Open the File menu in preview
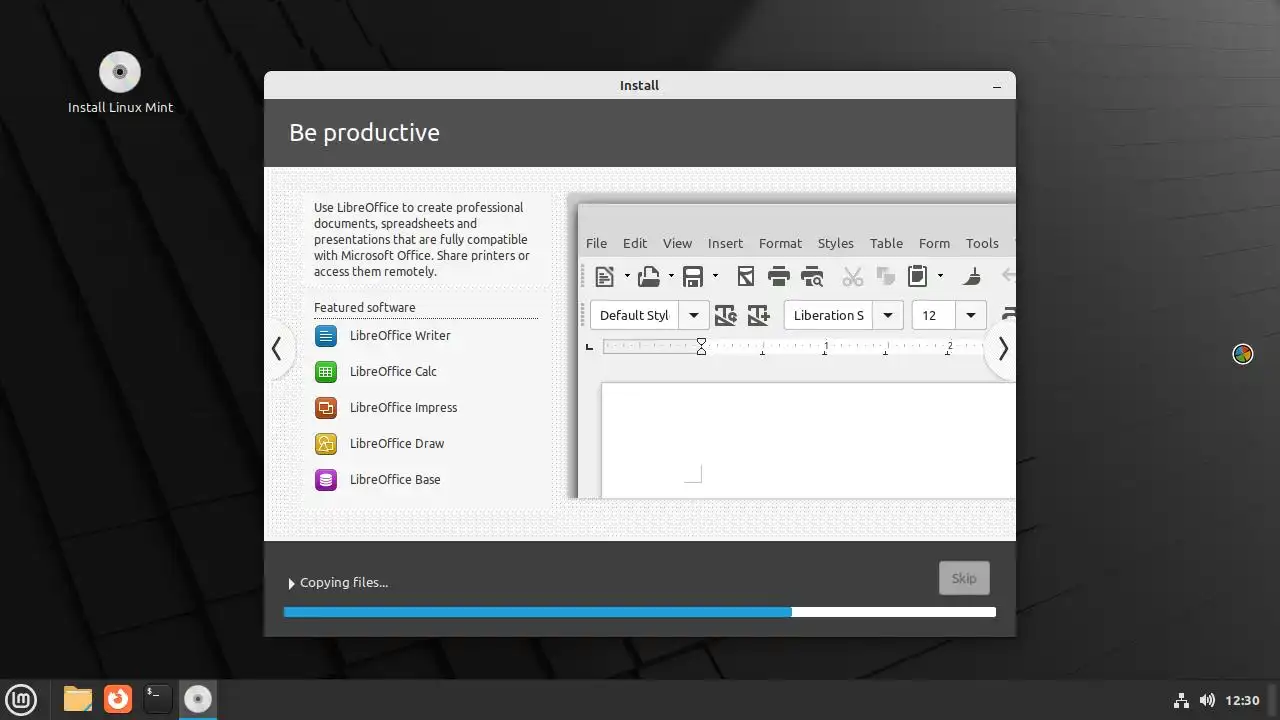Image resolution: width=1280 pixels, height=720 pixels. point(596,243)
